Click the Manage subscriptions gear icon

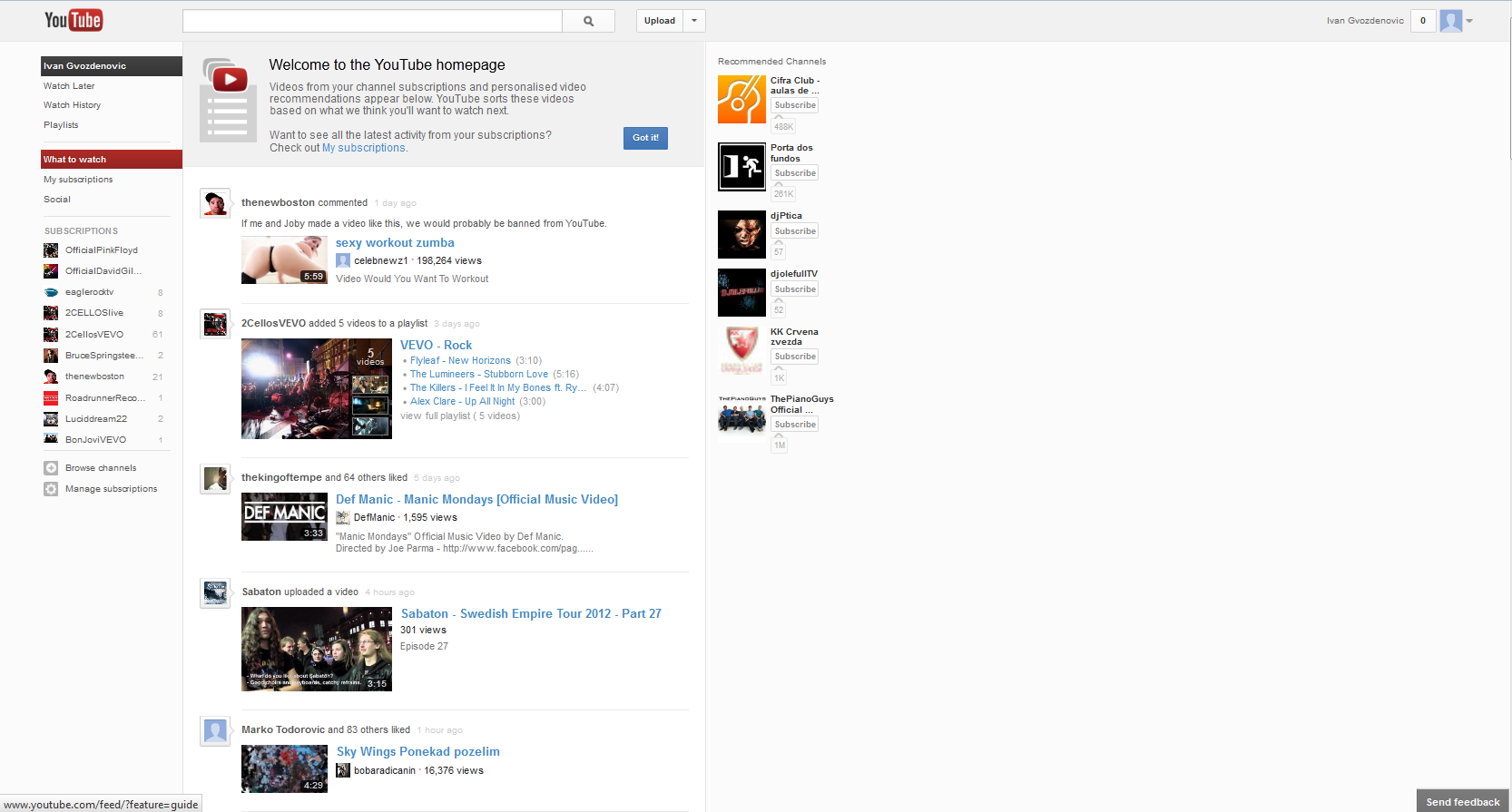pos(51,489)
